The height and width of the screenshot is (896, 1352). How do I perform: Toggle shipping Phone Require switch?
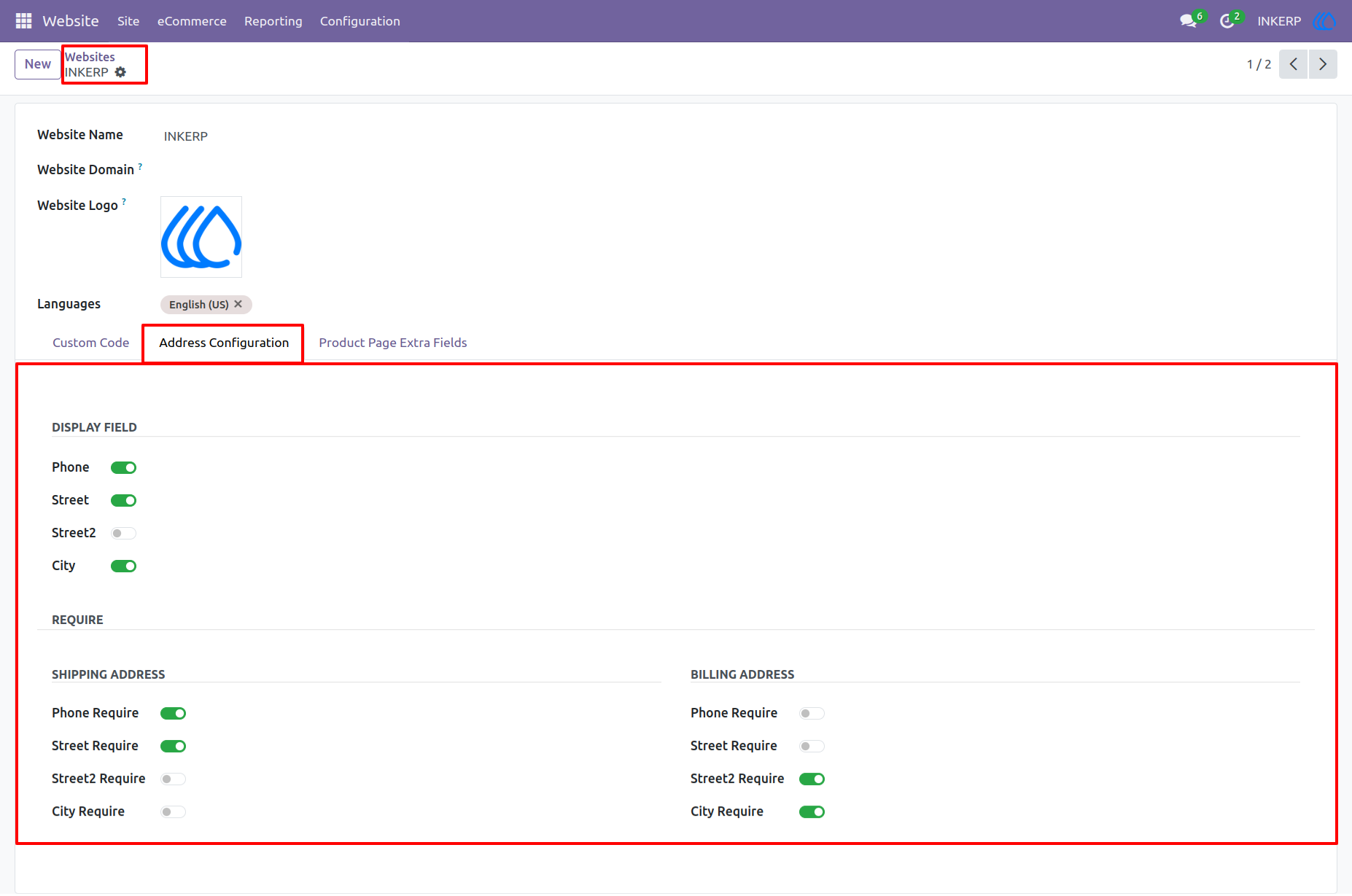coord(173,713)
